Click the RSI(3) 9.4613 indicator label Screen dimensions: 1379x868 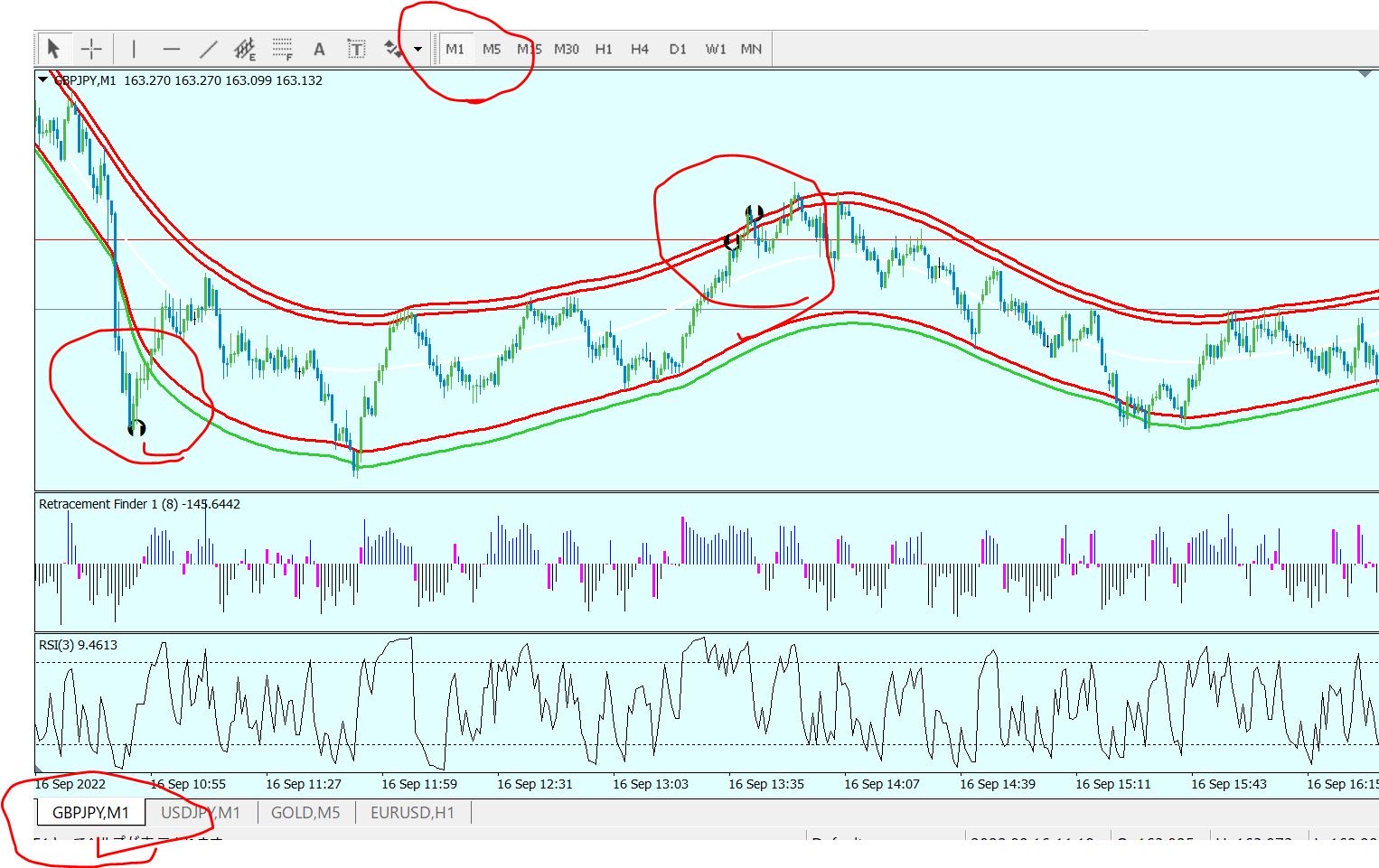(x=78, y=645)
